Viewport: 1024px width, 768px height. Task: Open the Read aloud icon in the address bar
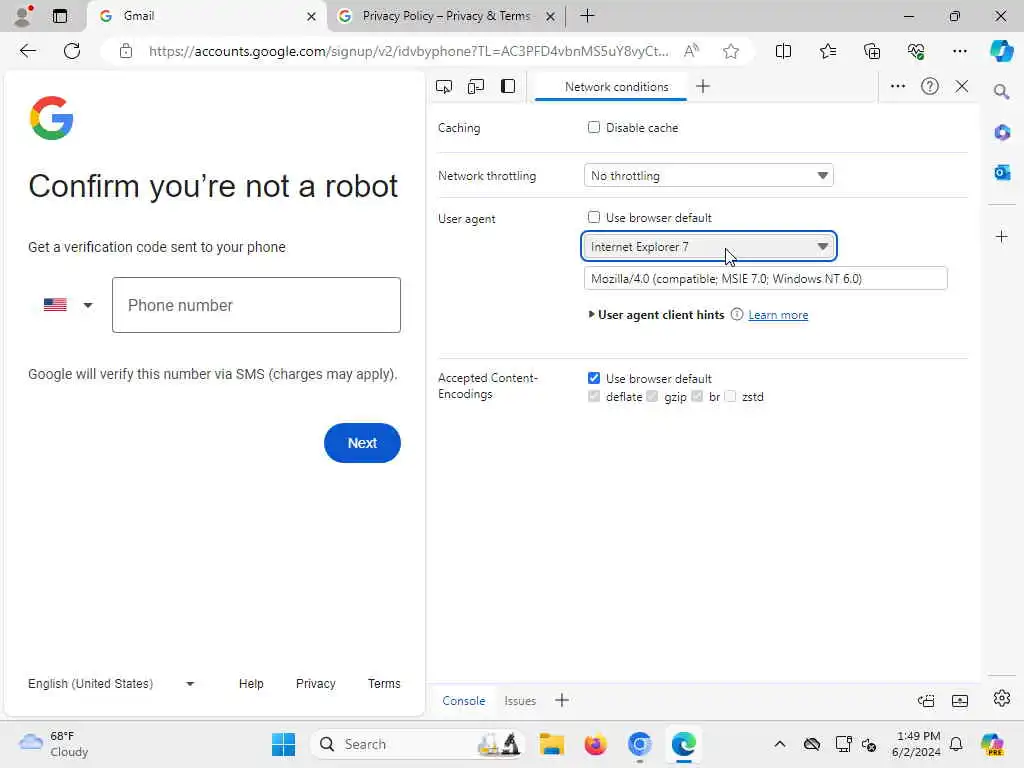(691, 51)
